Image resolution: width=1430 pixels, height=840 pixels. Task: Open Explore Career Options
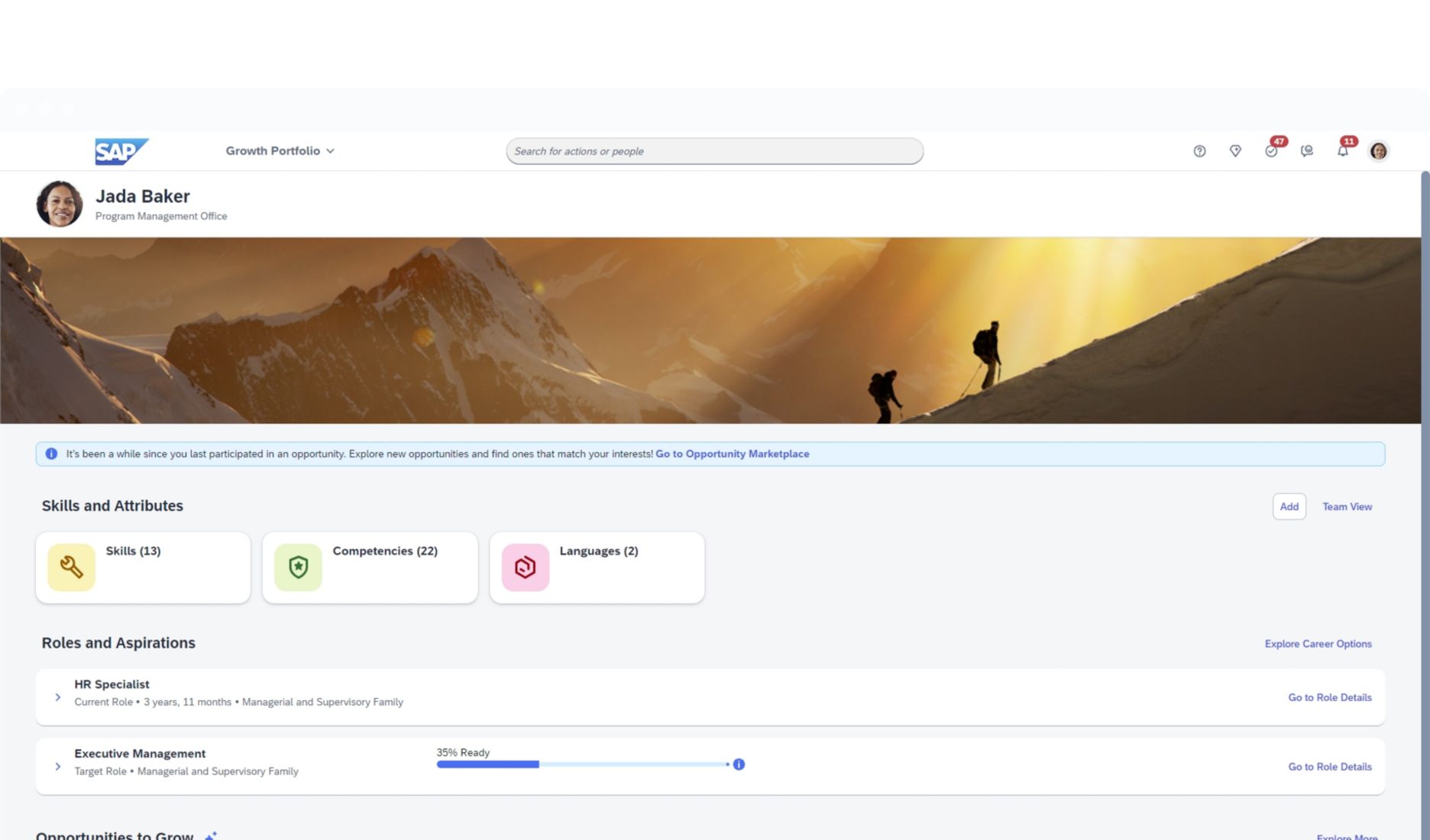[1318, 644]
